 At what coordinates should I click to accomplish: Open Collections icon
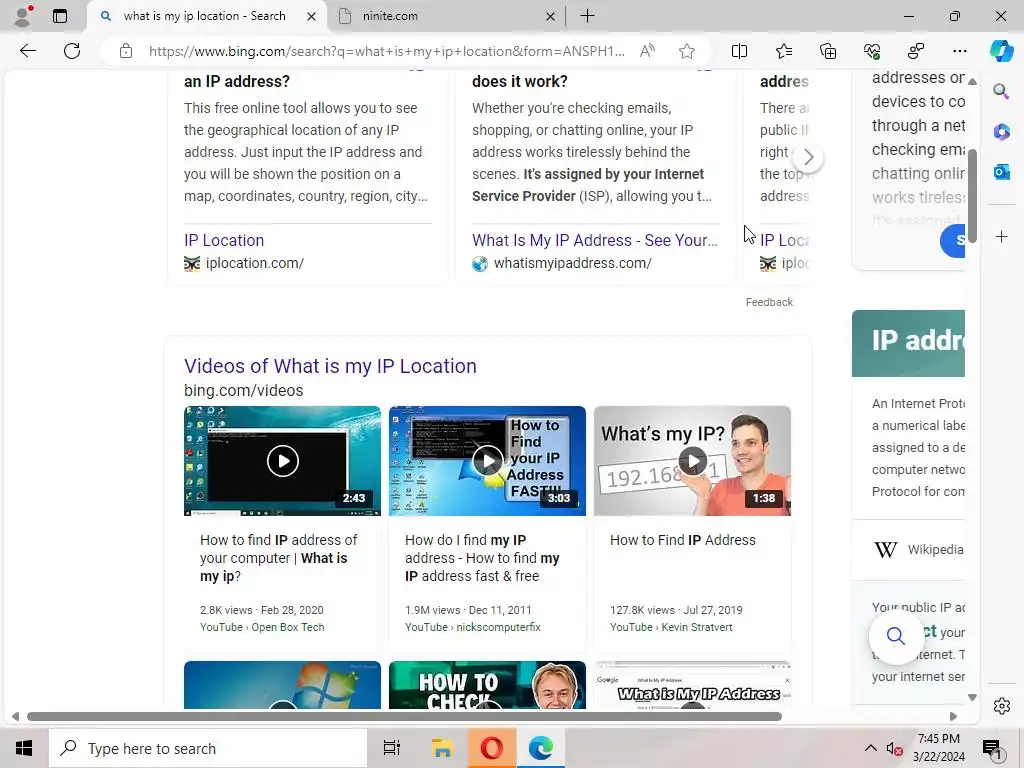click(828, 51)
